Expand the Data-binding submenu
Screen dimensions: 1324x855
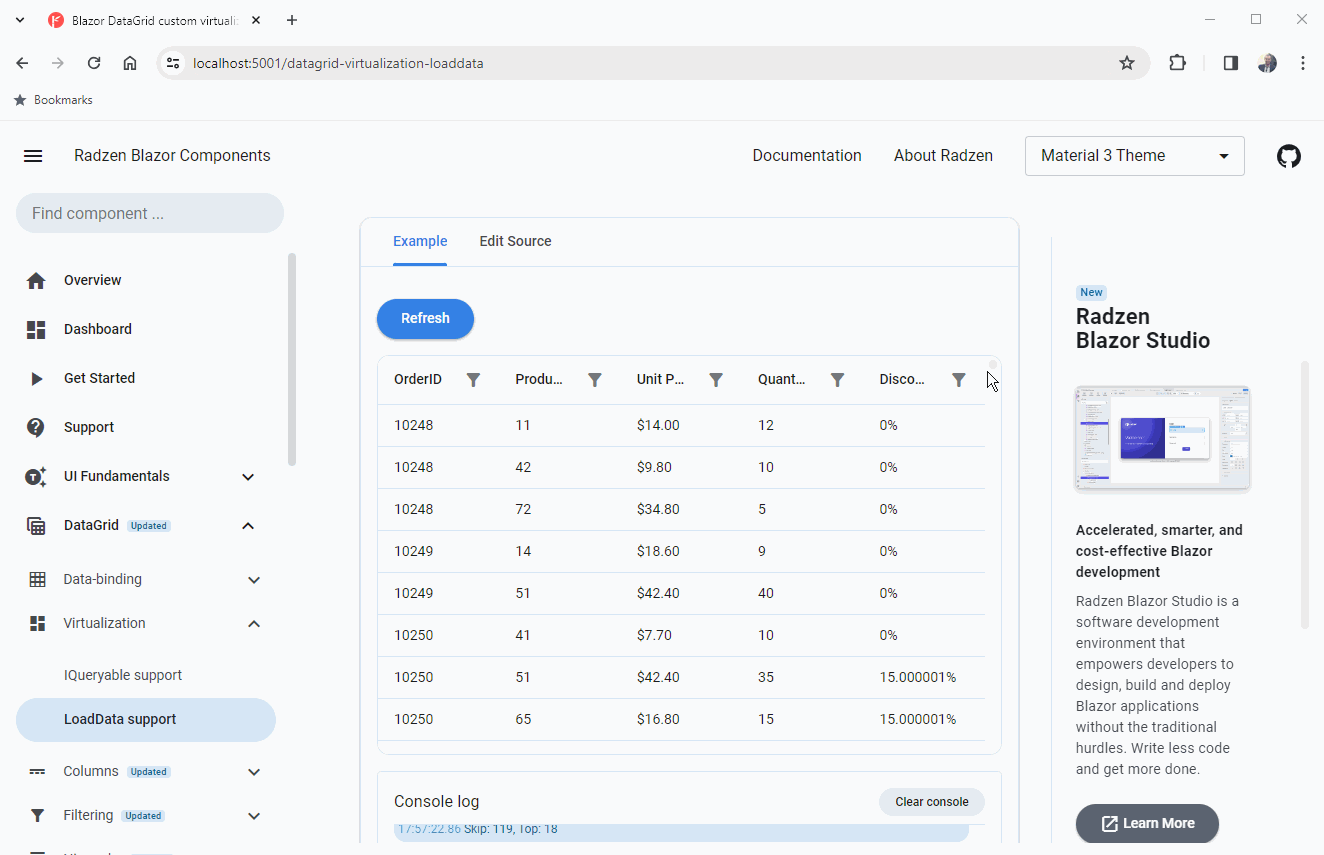pyautogui.click(x=254, y=580)
